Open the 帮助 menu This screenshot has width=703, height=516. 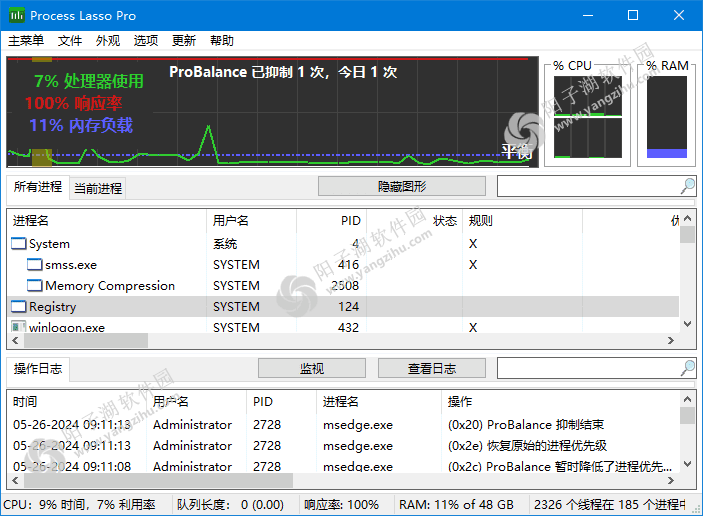pyautogui.click(x=222, y=41)
